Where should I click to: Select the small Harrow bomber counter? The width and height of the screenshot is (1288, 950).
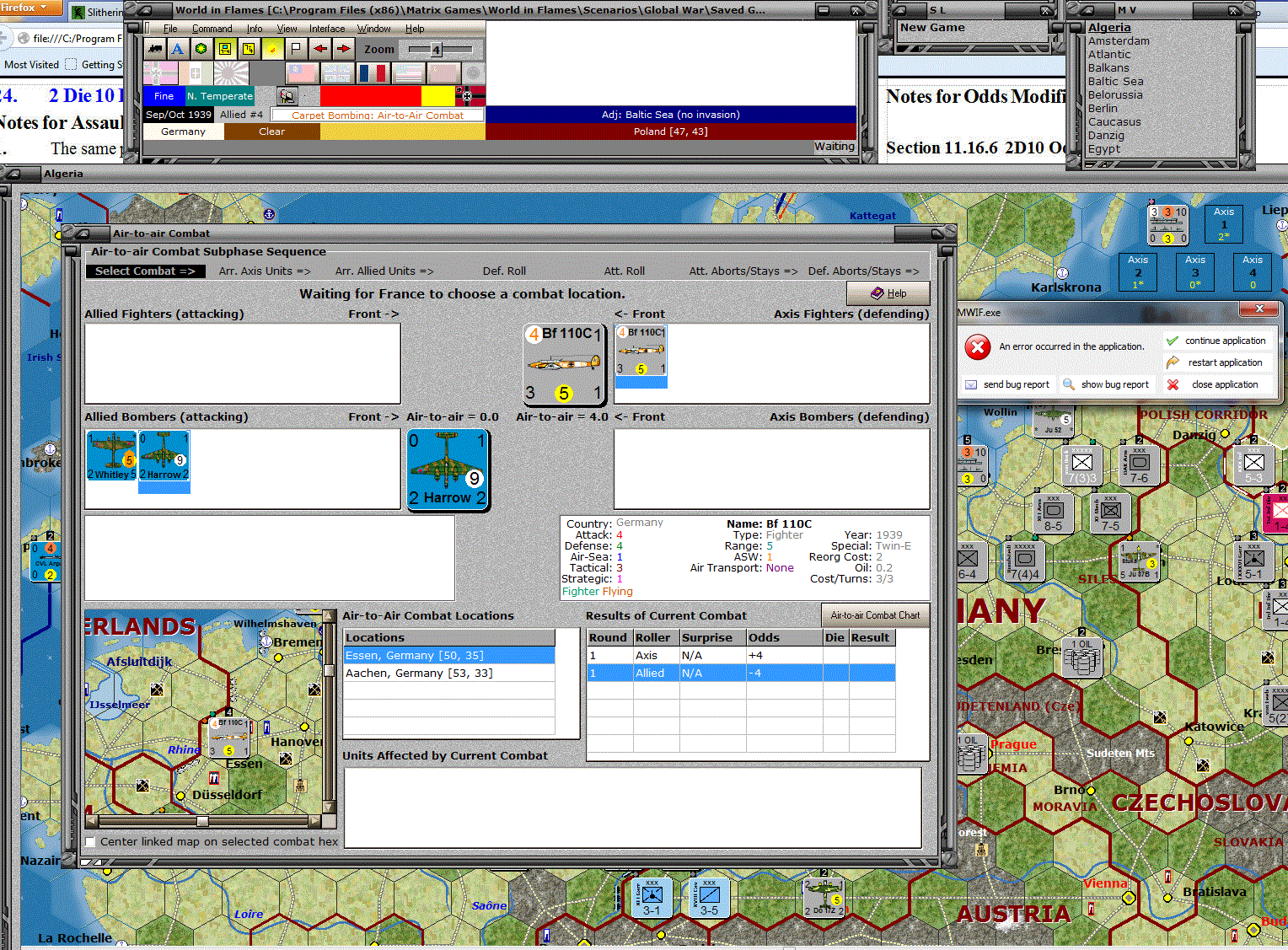(x=164, y=456)
